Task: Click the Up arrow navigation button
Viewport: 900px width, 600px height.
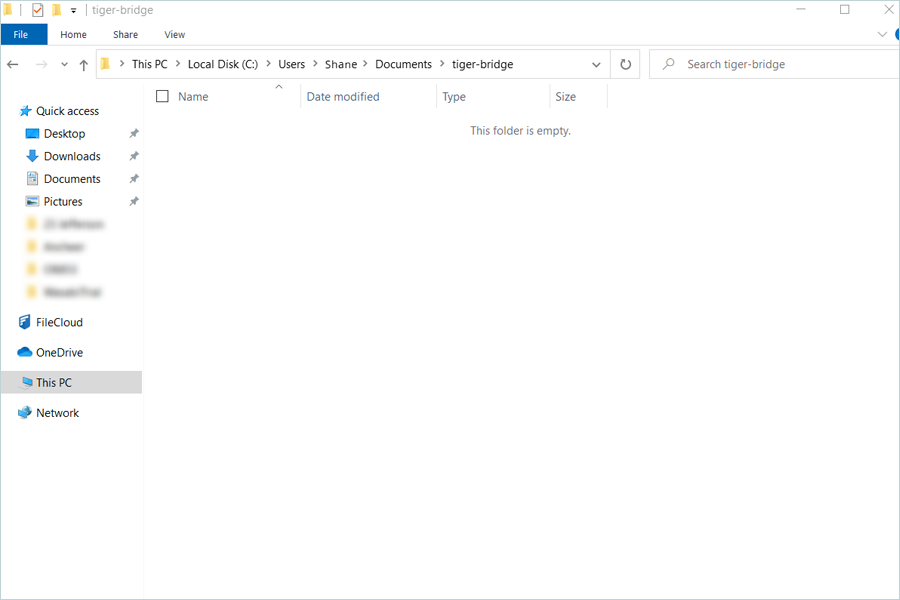Action: (x=84, y=64)
